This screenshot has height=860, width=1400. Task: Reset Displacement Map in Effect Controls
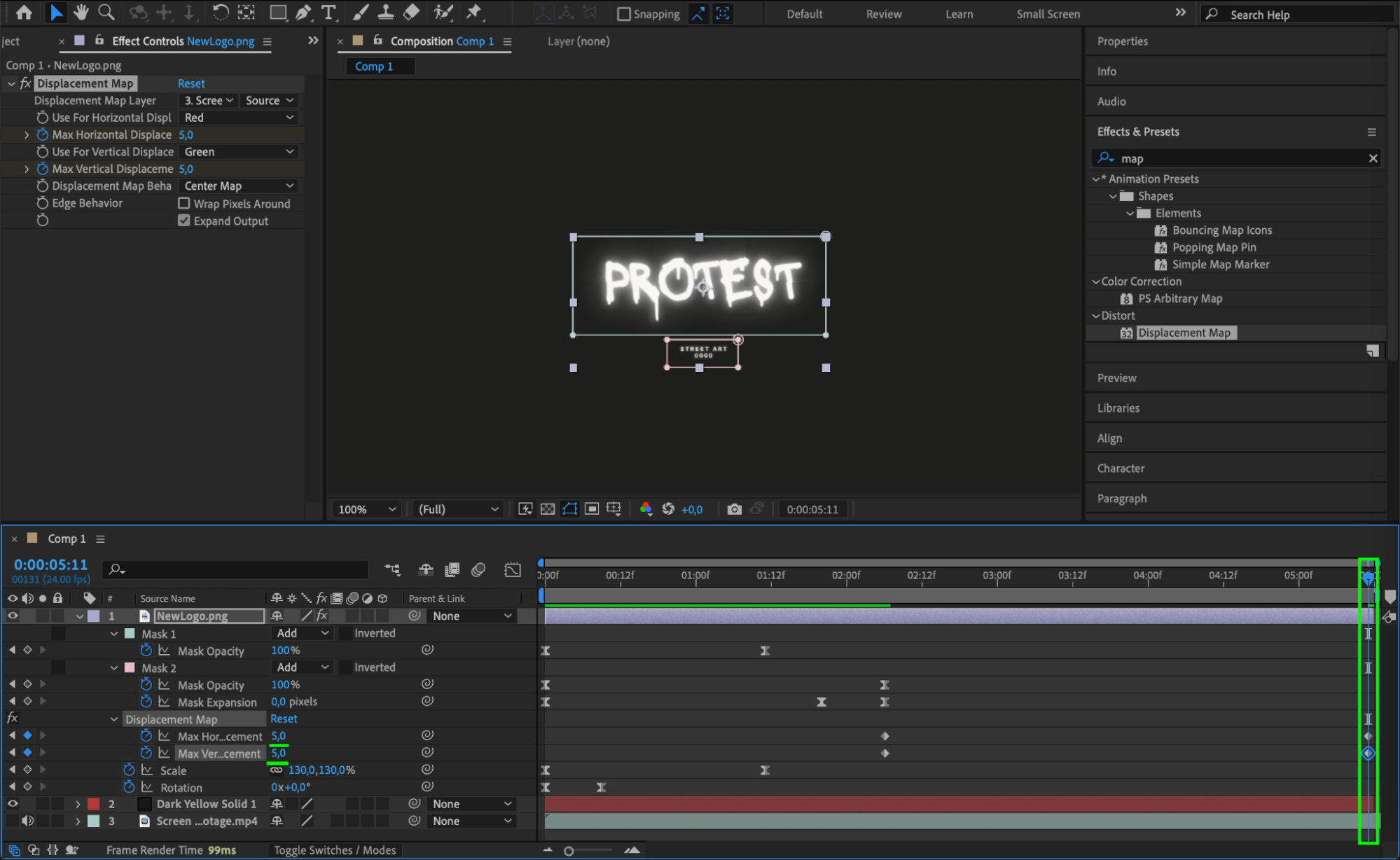tap(191, 83)
